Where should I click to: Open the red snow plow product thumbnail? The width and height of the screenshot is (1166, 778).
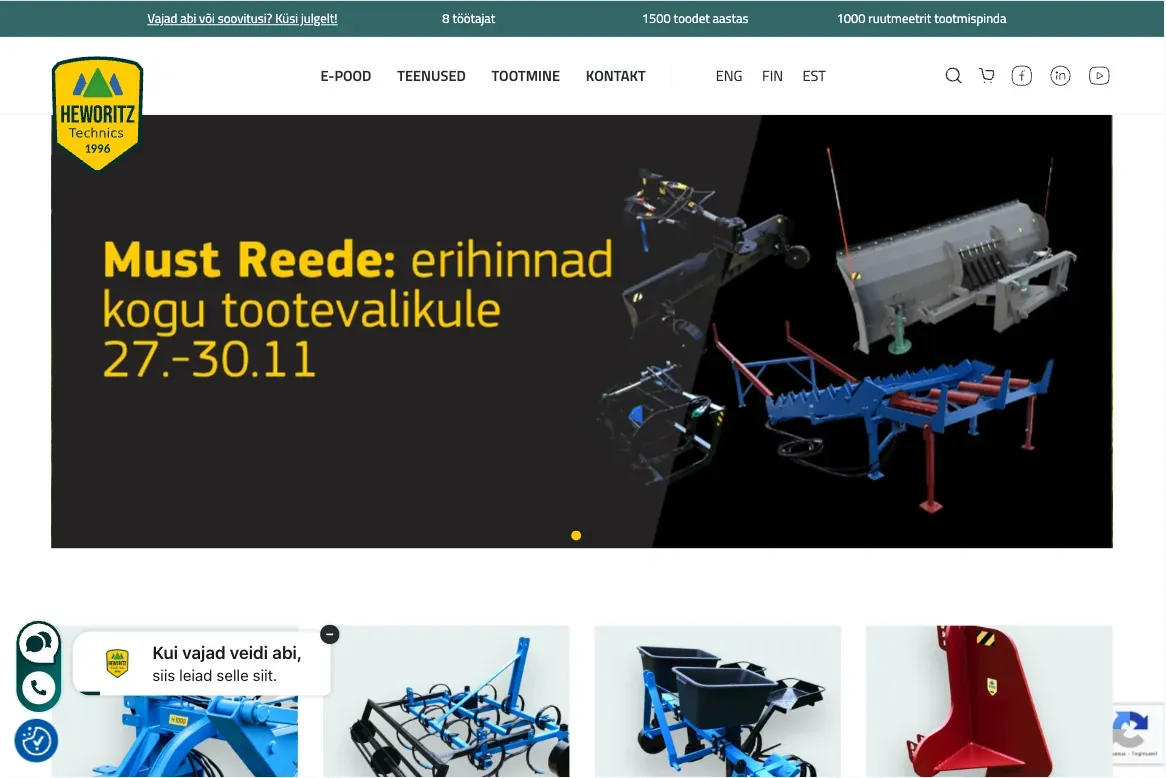pyautogui.click(x=988, y=701)
